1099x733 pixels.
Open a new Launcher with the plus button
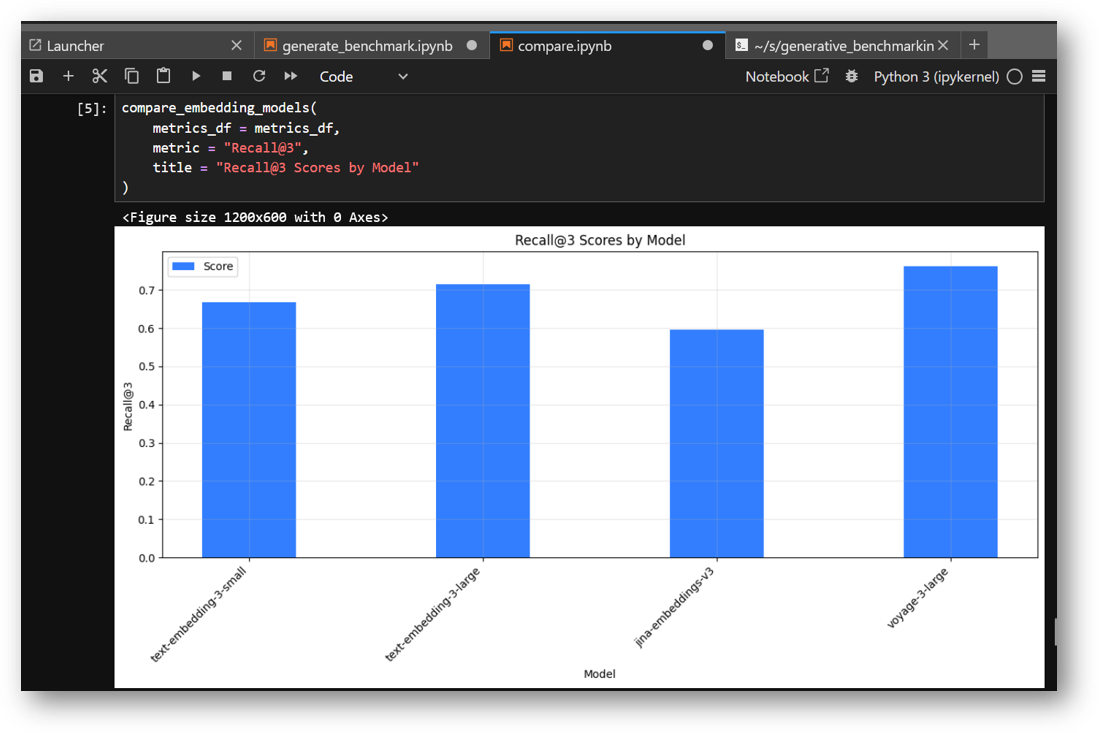click(973, 44)
